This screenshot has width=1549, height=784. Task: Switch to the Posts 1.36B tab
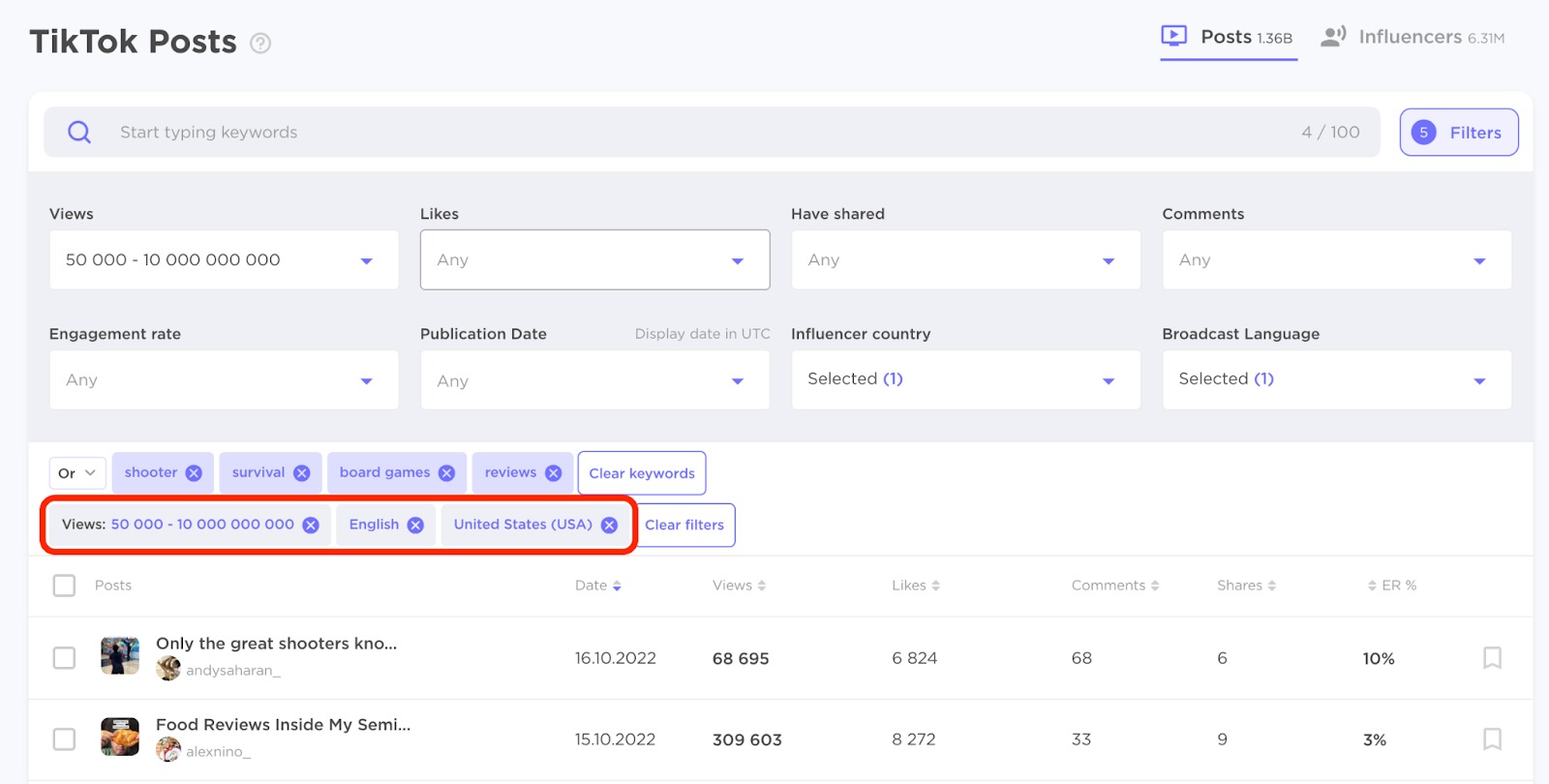coord(1229,38)
